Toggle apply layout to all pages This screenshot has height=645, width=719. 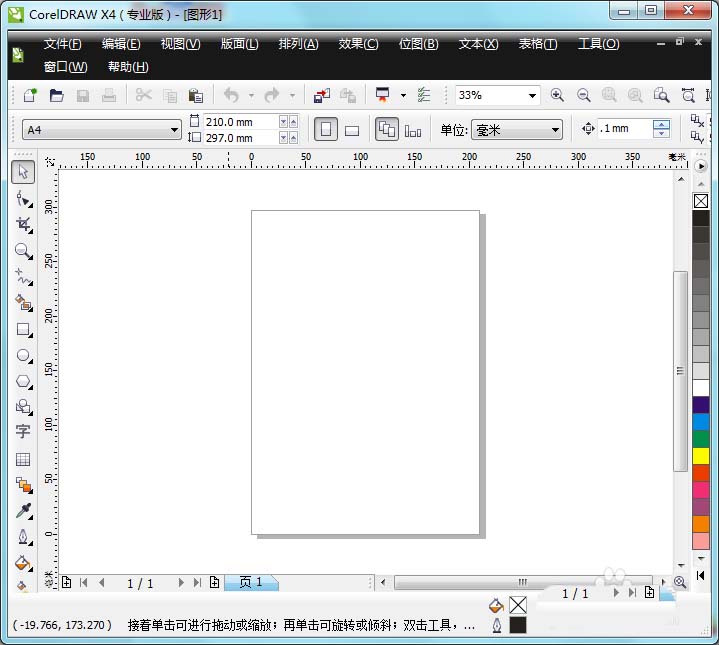pos(387,129)
